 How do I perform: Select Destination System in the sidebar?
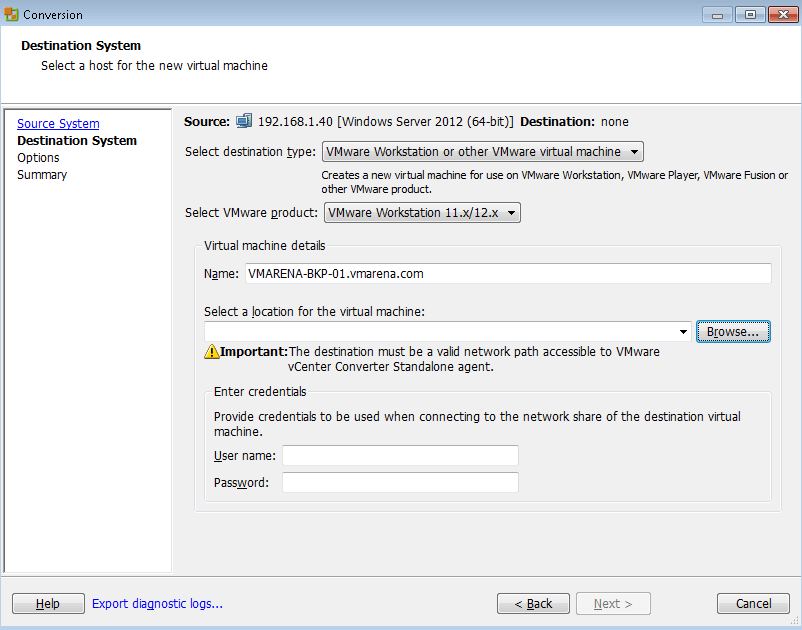pos(77,141)
